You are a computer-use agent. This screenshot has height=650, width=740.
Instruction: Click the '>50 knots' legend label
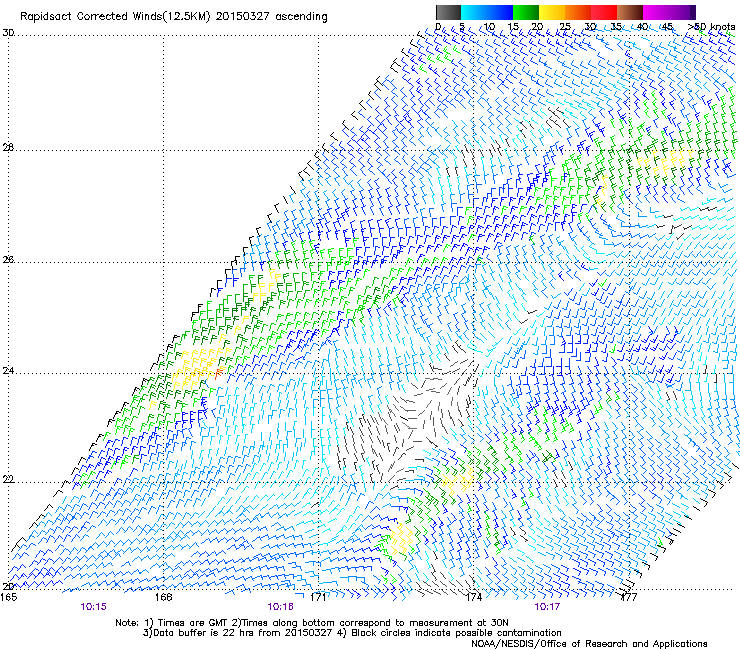click(711, 26)
